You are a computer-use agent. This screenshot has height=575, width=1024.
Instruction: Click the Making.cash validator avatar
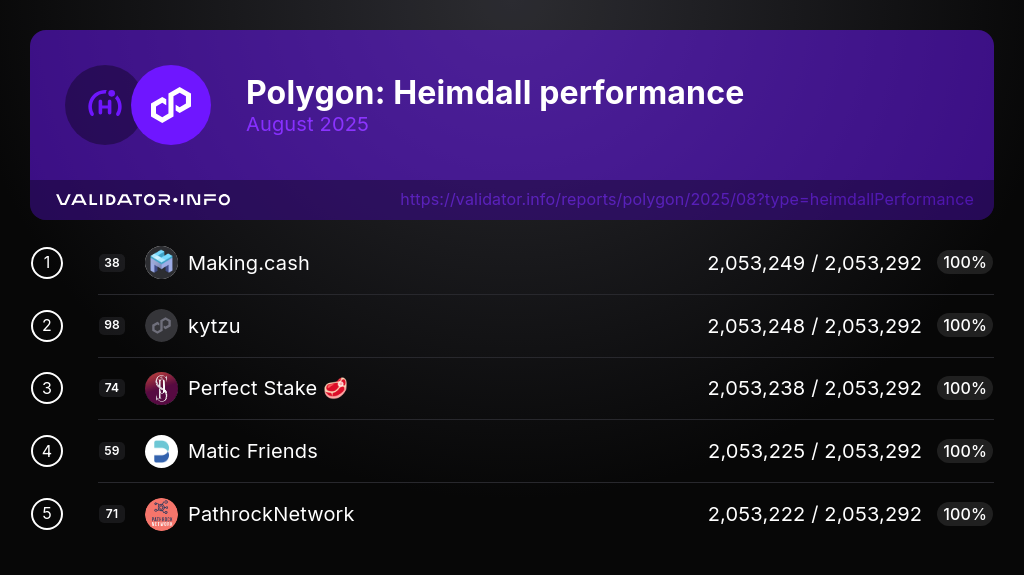161,263
